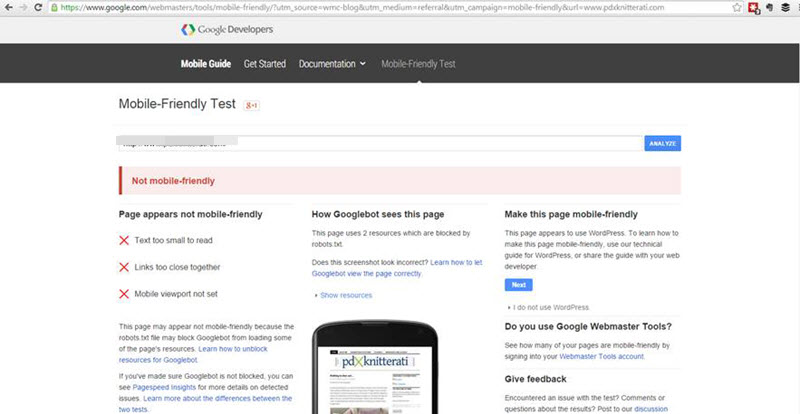The image size is (800, 414).
Task: Select the Mobile-Friendly Test tab
Action: [x=418, y=64]
